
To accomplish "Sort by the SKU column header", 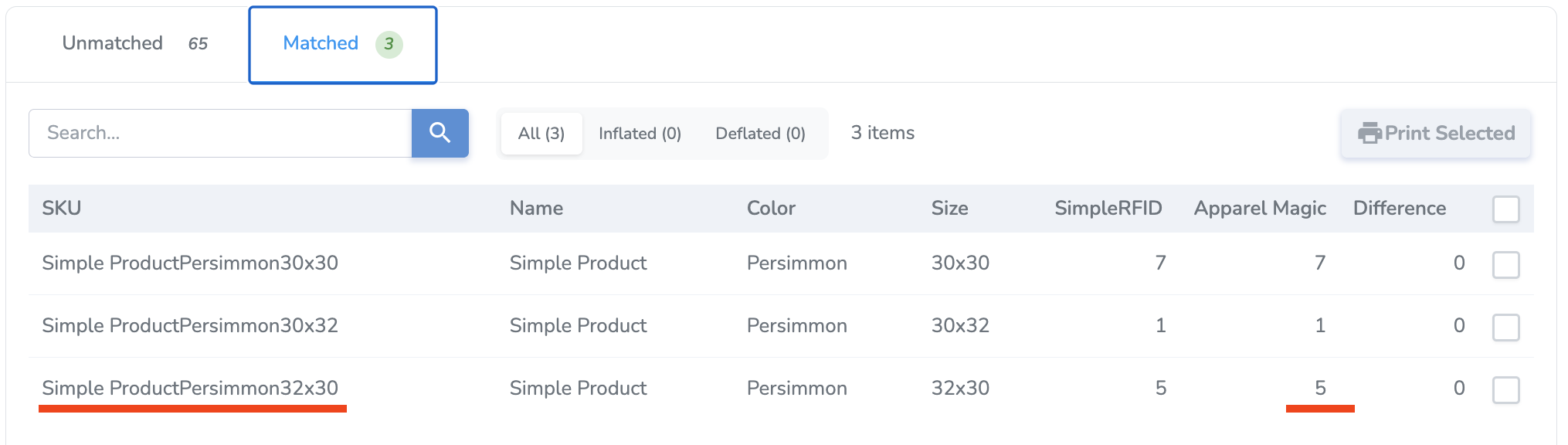I will pyautogui.click(x=62, y=208).
